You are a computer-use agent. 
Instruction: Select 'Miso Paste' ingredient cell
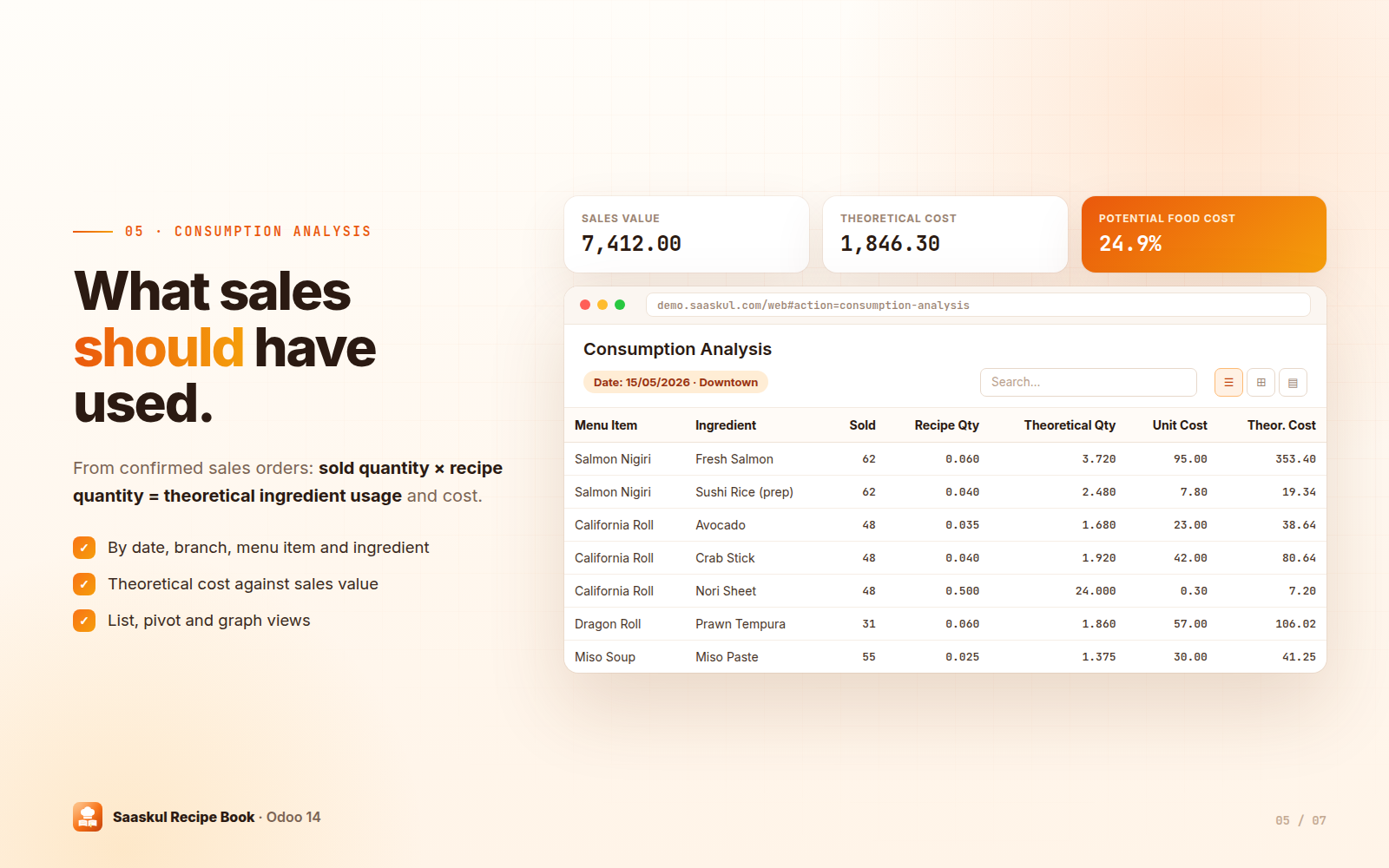pos(727,657)
